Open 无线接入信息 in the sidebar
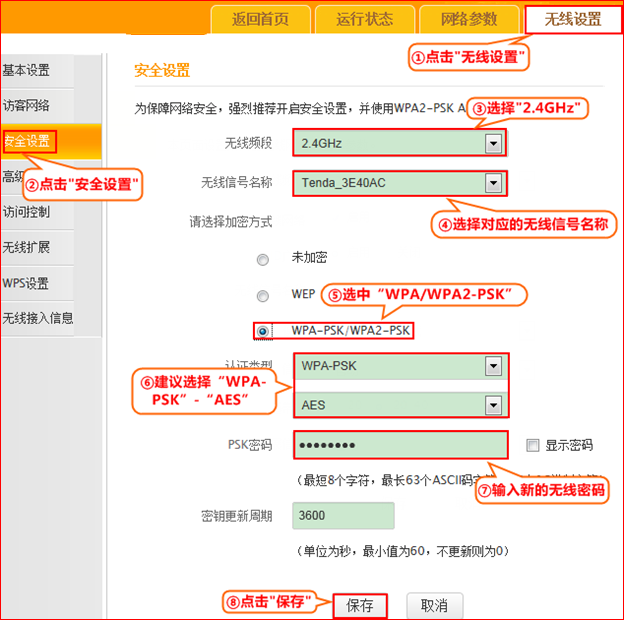Image resolution: width=624 pixels, height=620 pixels. tap(38, 318)
